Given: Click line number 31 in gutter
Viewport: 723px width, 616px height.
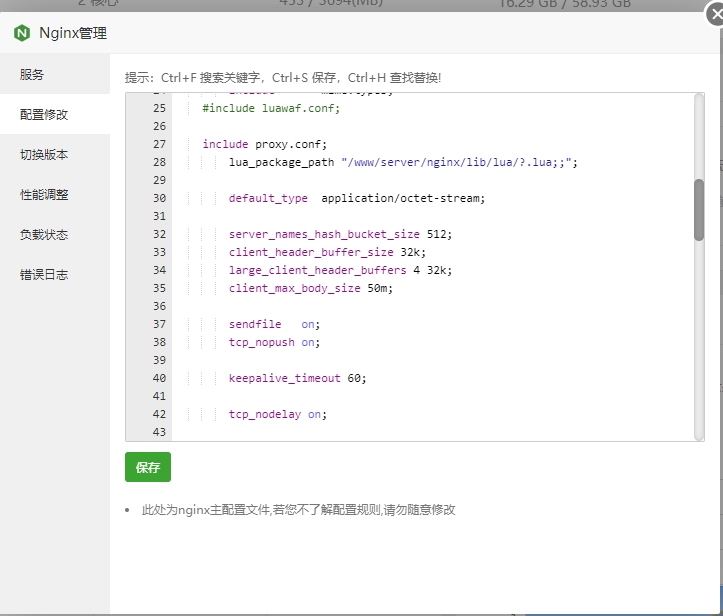Looking at the screenshot, I should (x=159, y=216).
